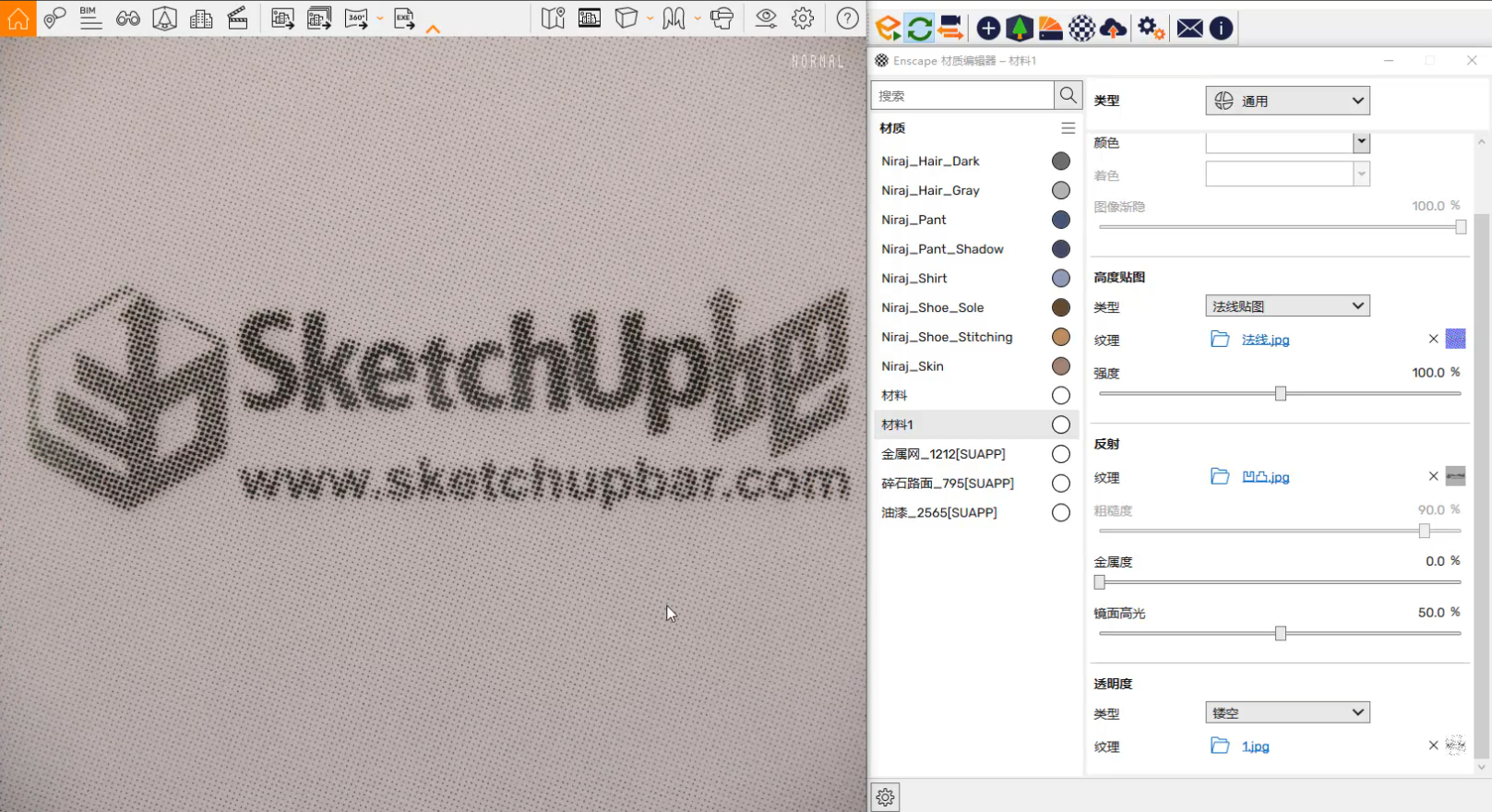
Task: Click the hexagon-with-figure icon beside the binoculars
Action: click(164, 18)
